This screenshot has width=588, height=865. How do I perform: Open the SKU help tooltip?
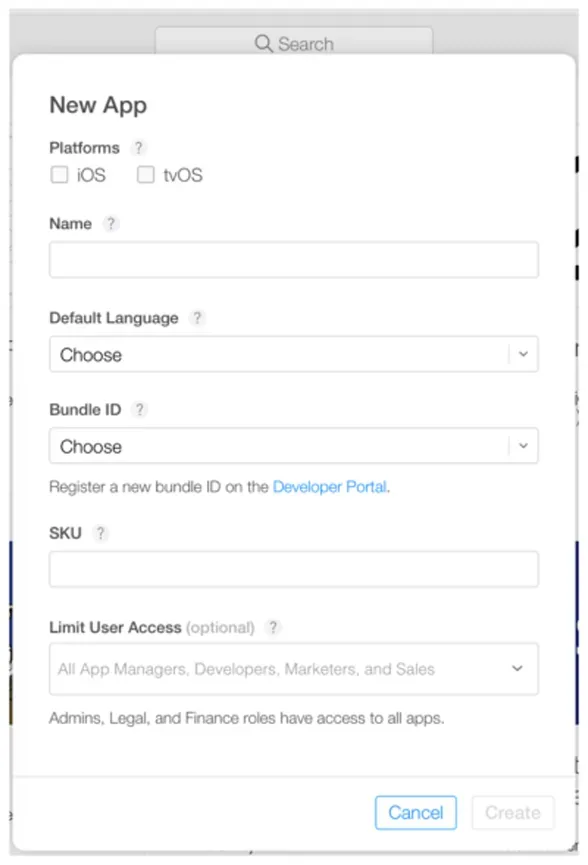tap(100, 533)
